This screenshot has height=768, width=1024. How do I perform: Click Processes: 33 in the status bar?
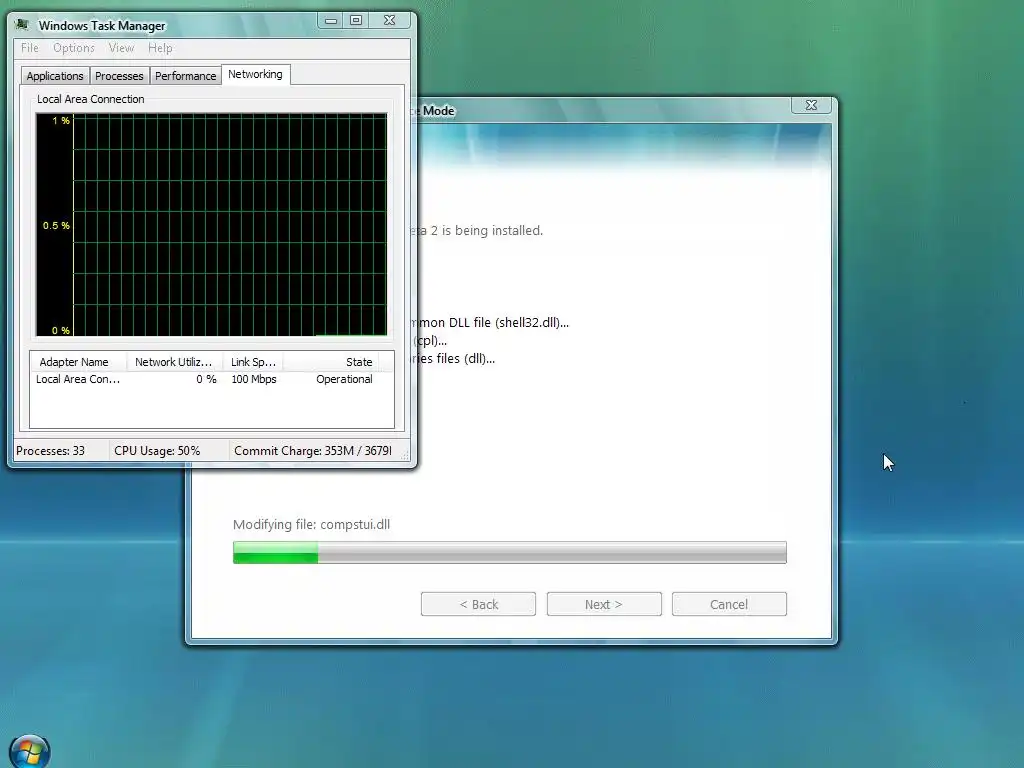coord(51,451)
